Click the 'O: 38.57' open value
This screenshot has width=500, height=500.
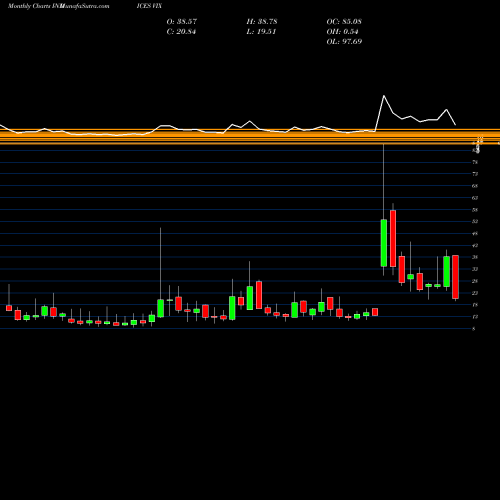point(182,22)
